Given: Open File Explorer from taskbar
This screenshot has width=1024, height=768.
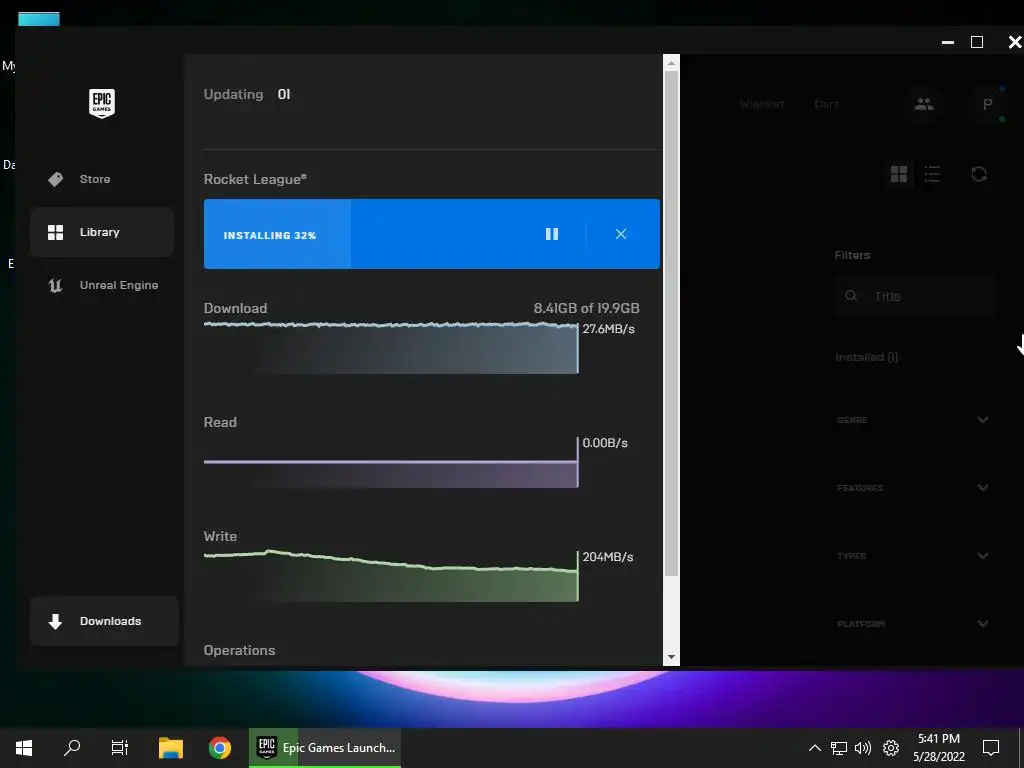Looking at the screenshot, I should tap(171, 748).
